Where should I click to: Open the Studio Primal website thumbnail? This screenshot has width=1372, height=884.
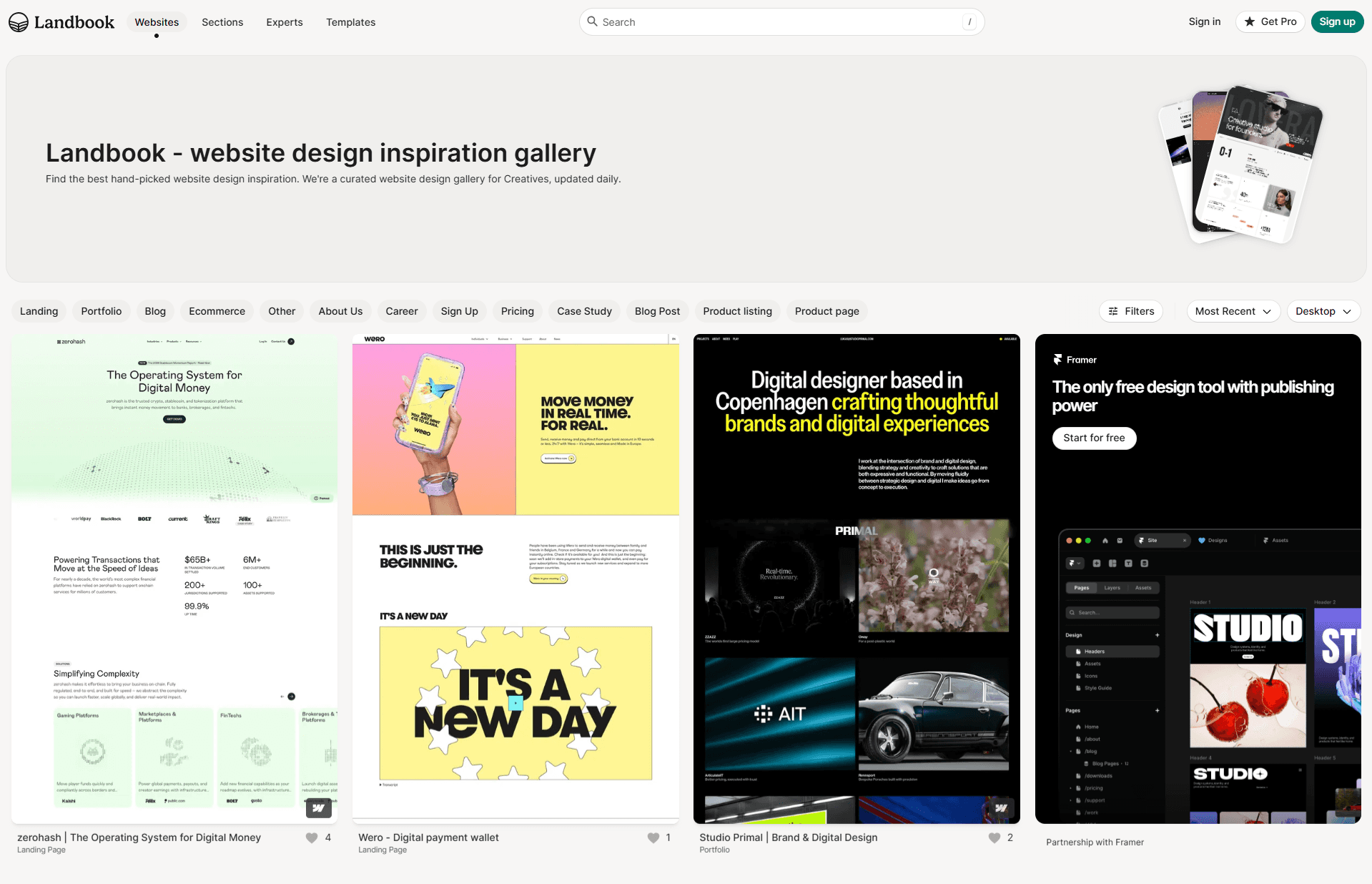click(x=857, y=579)
